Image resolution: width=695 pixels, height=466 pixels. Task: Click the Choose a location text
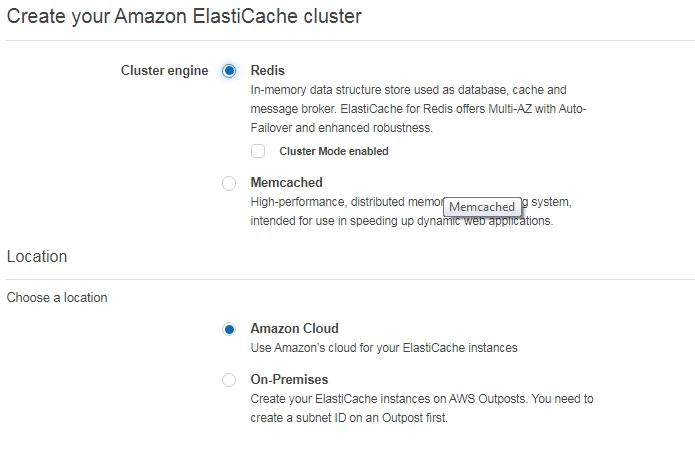pyautogui.click(x=57, y=298)
